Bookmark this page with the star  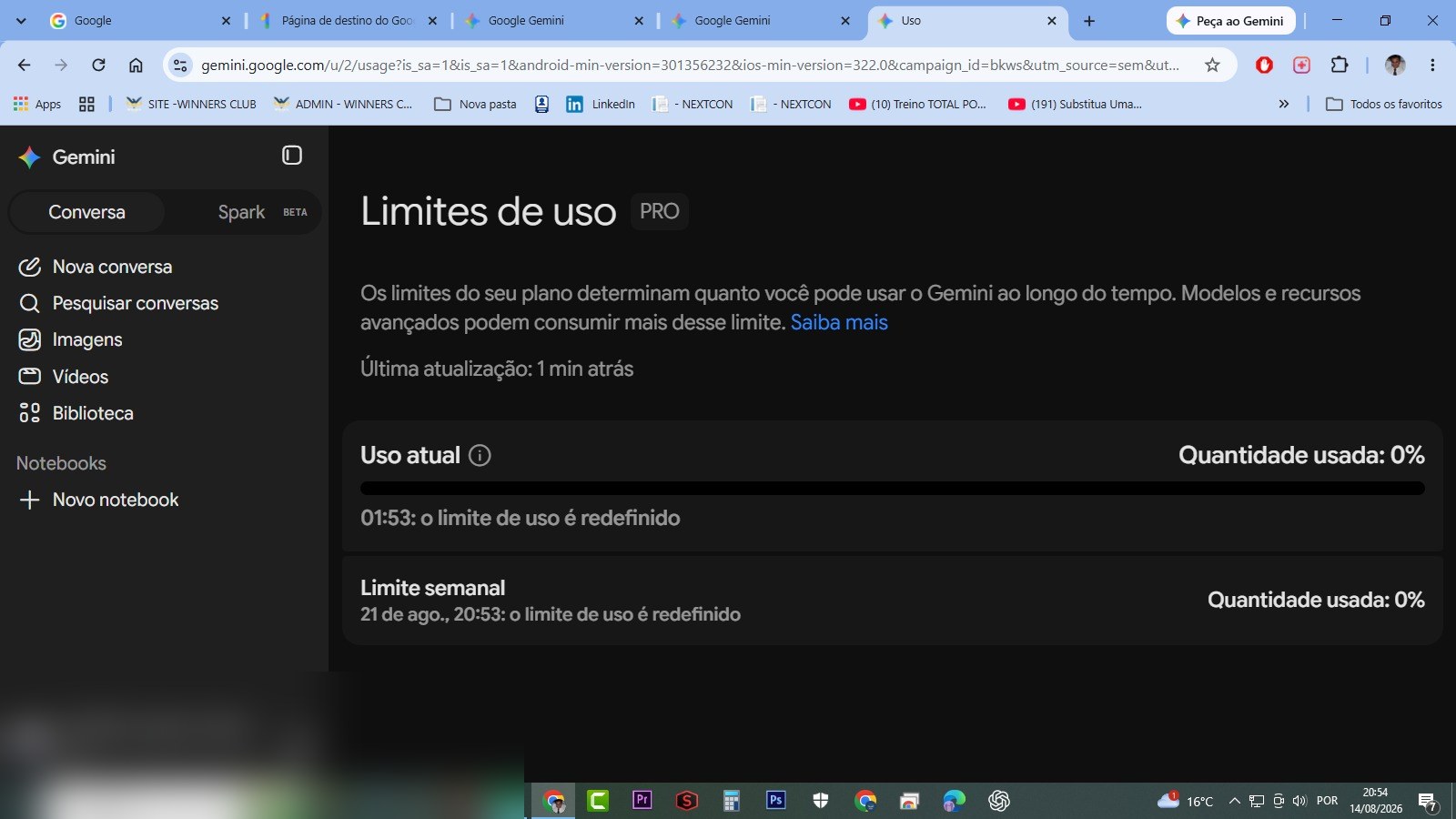point(1212,65)
